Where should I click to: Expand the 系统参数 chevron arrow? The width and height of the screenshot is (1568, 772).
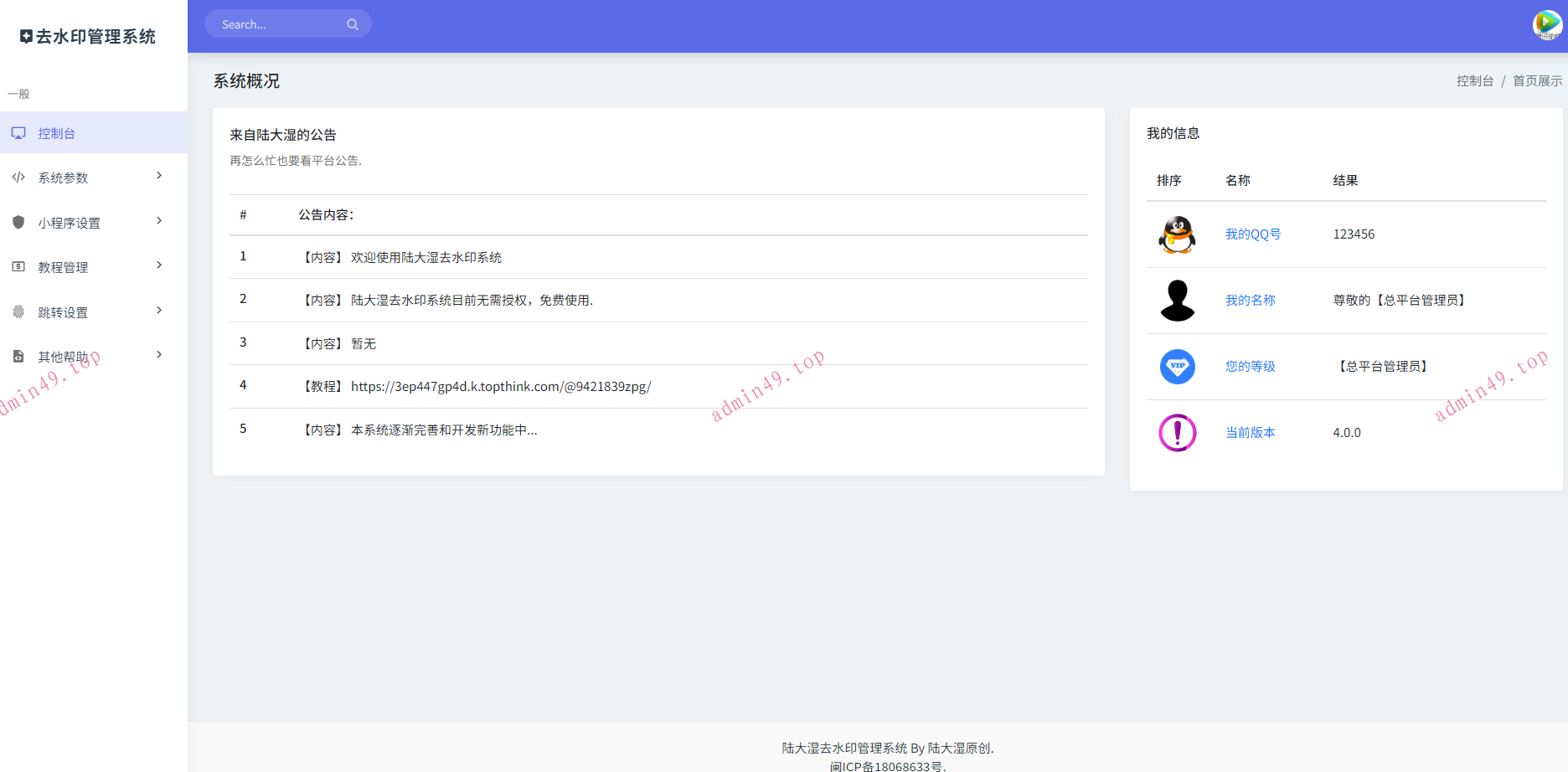pyautogui.click(x=159, y=176)
